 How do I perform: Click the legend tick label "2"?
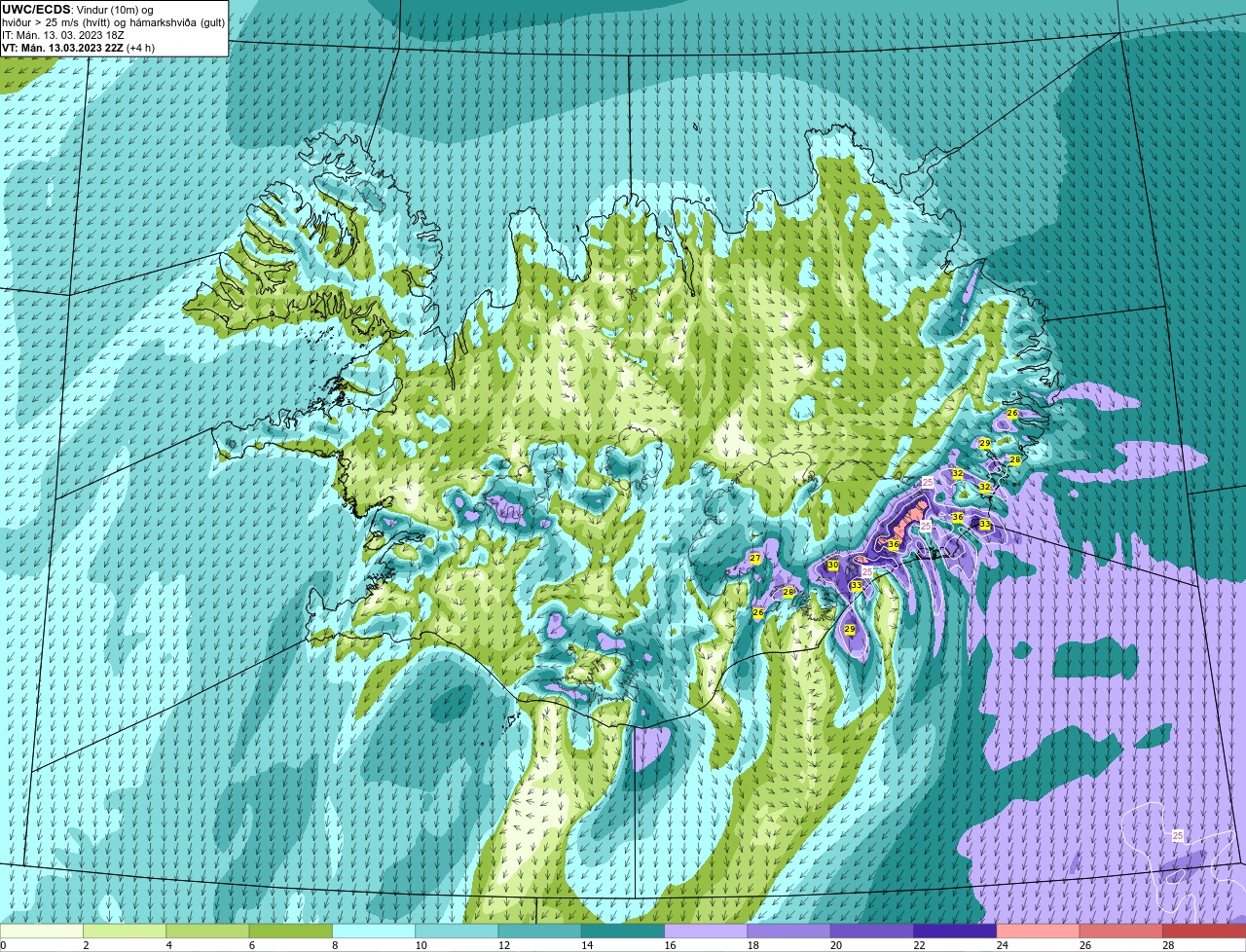[86, 945]
